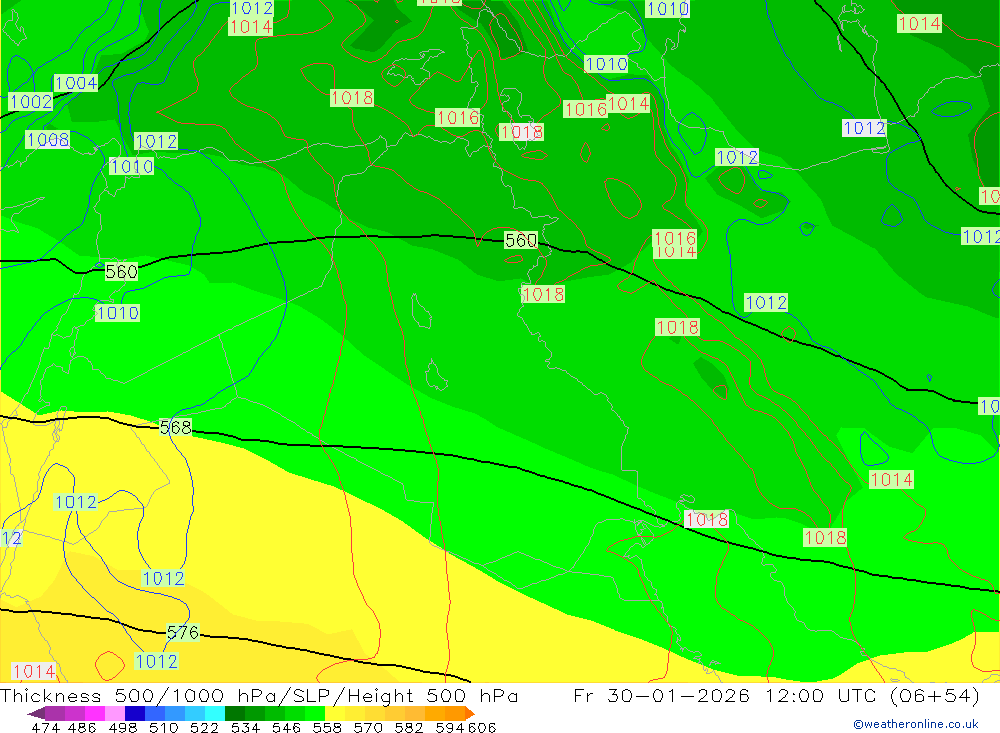Click the legend value 522
Viewport: 1000px width, 733px height.
click(x=204, y=727)
